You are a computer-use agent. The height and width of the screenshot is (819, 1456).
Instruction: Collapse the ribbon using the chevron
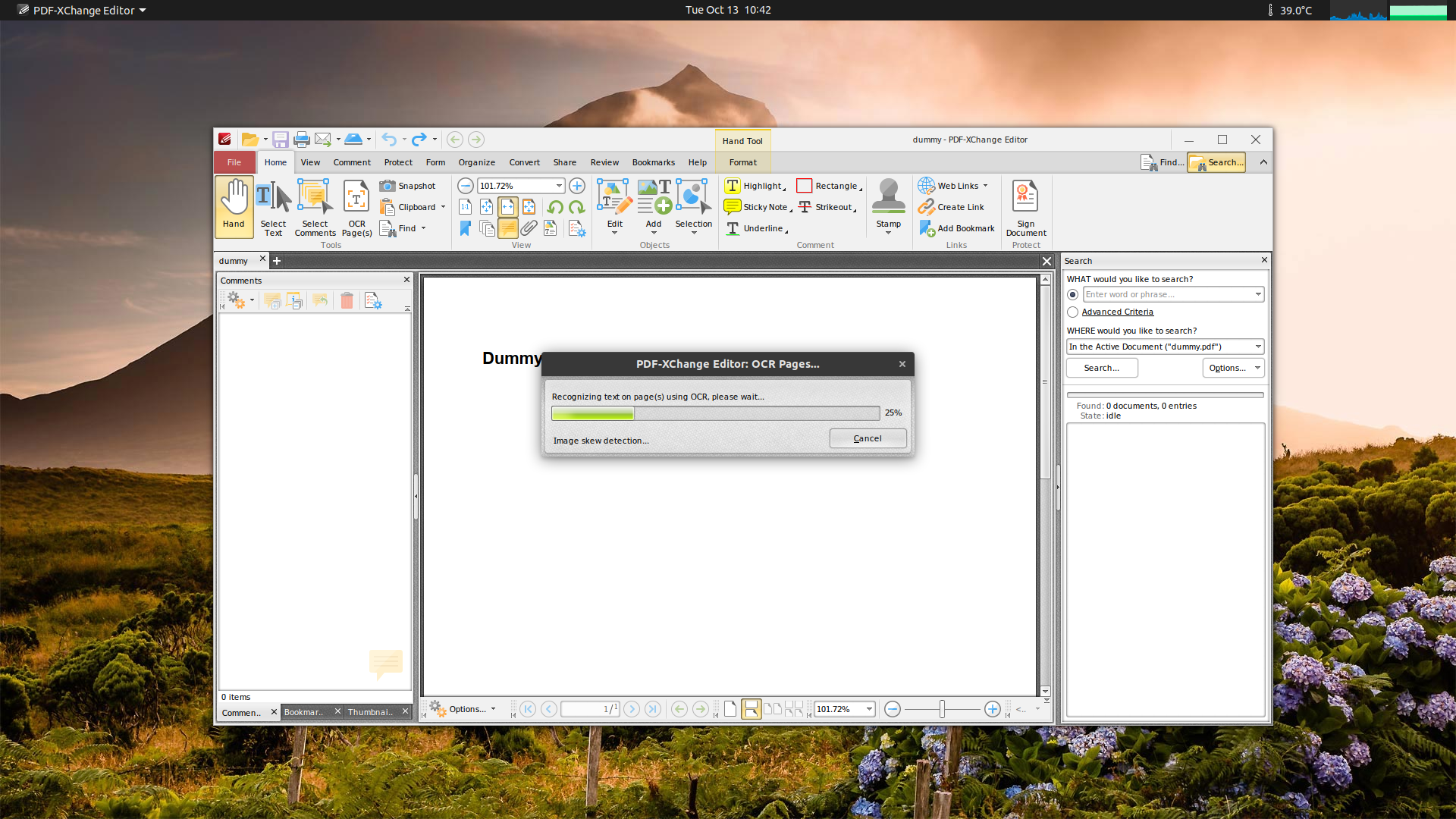[x=1263, y=162]
